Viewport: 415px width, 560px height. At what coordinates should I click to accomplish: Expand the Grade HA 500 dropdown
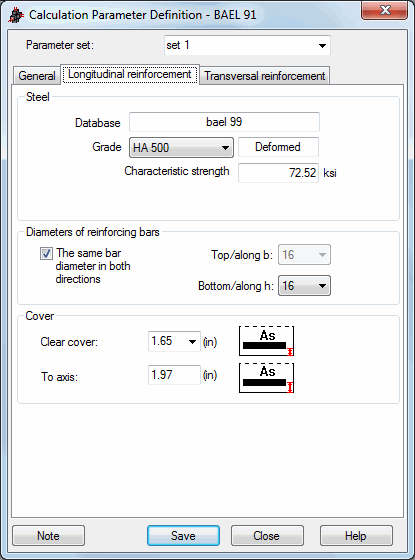181,148
